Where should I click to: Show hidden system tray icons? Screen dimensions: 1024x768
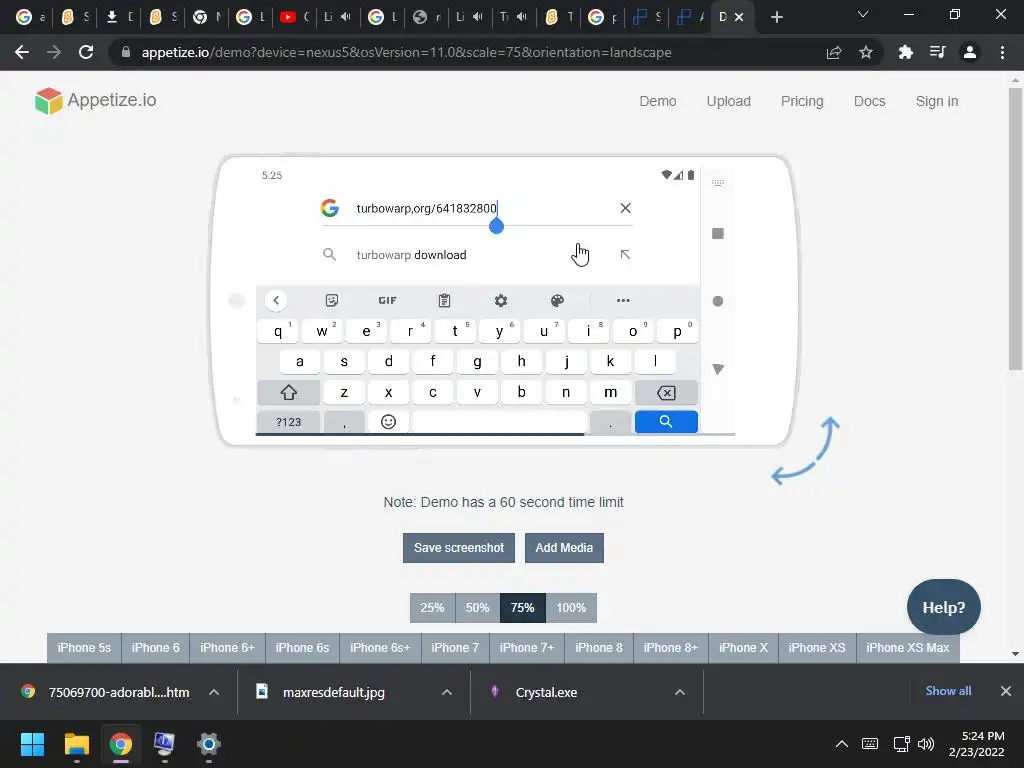coord(842,744)
